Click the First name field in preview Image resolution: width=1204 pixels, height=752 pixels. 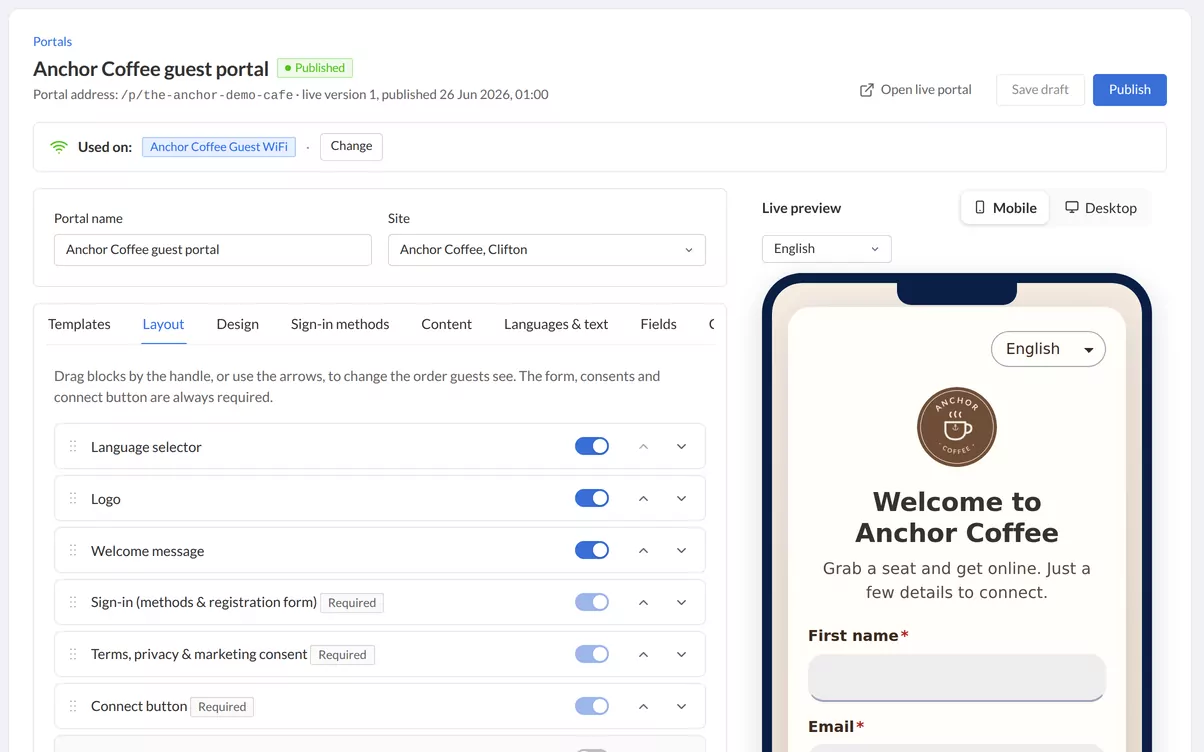tap(957, 678)
